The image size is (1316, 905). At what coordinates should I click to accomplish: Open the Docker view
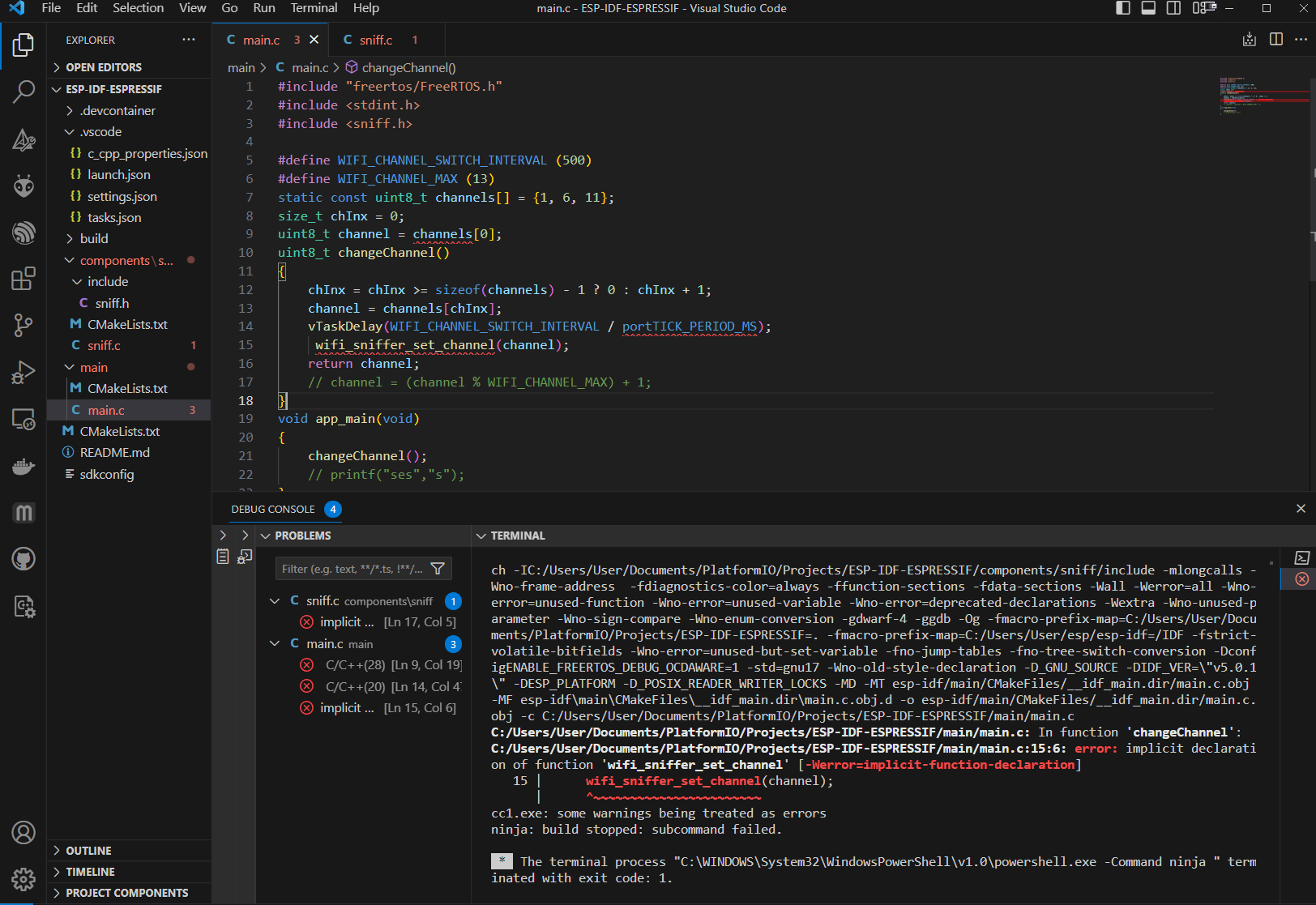coord(23,466)
